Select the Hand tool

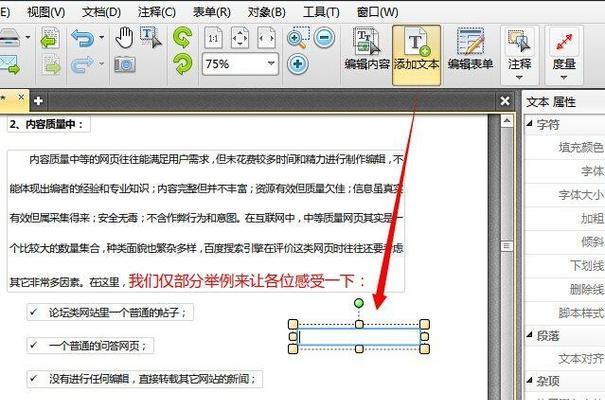pos(124,38)
